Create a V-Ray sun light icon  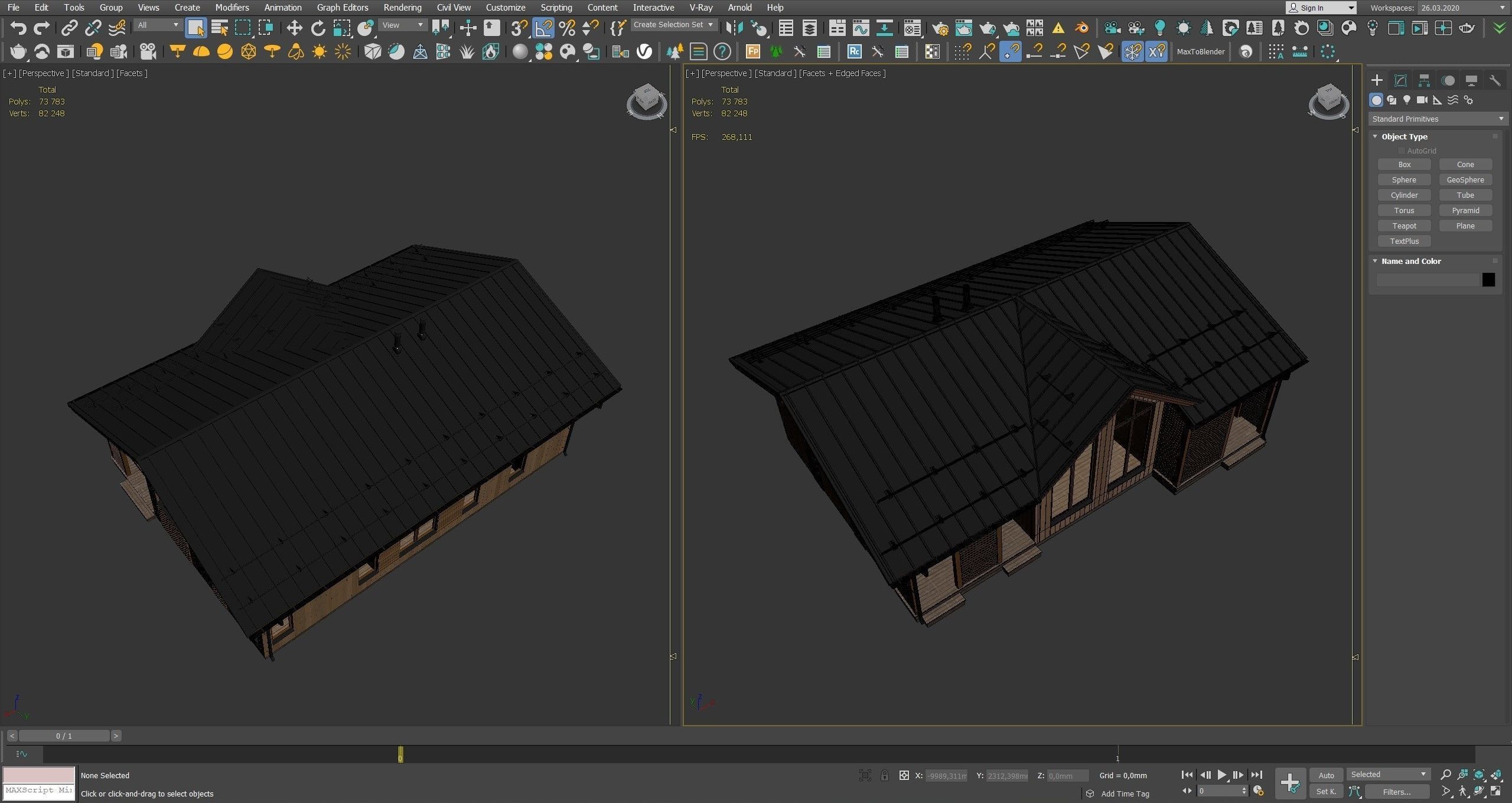(x=320, y=52)
